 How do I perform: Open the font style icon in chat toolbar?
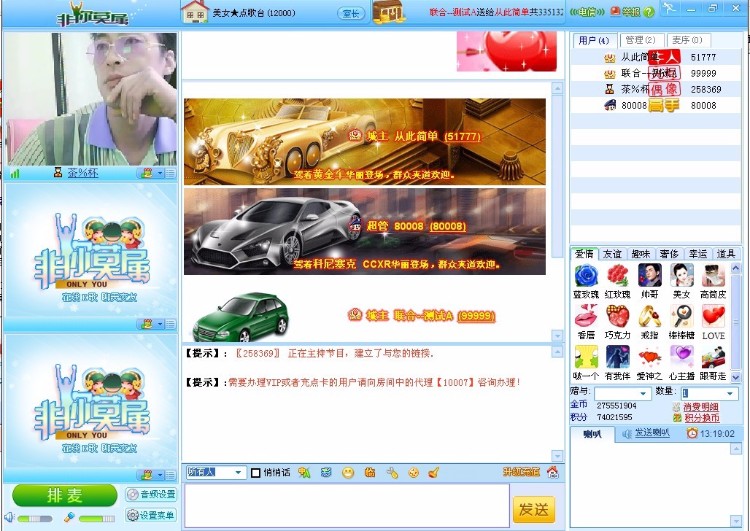(x=304, y=473)
